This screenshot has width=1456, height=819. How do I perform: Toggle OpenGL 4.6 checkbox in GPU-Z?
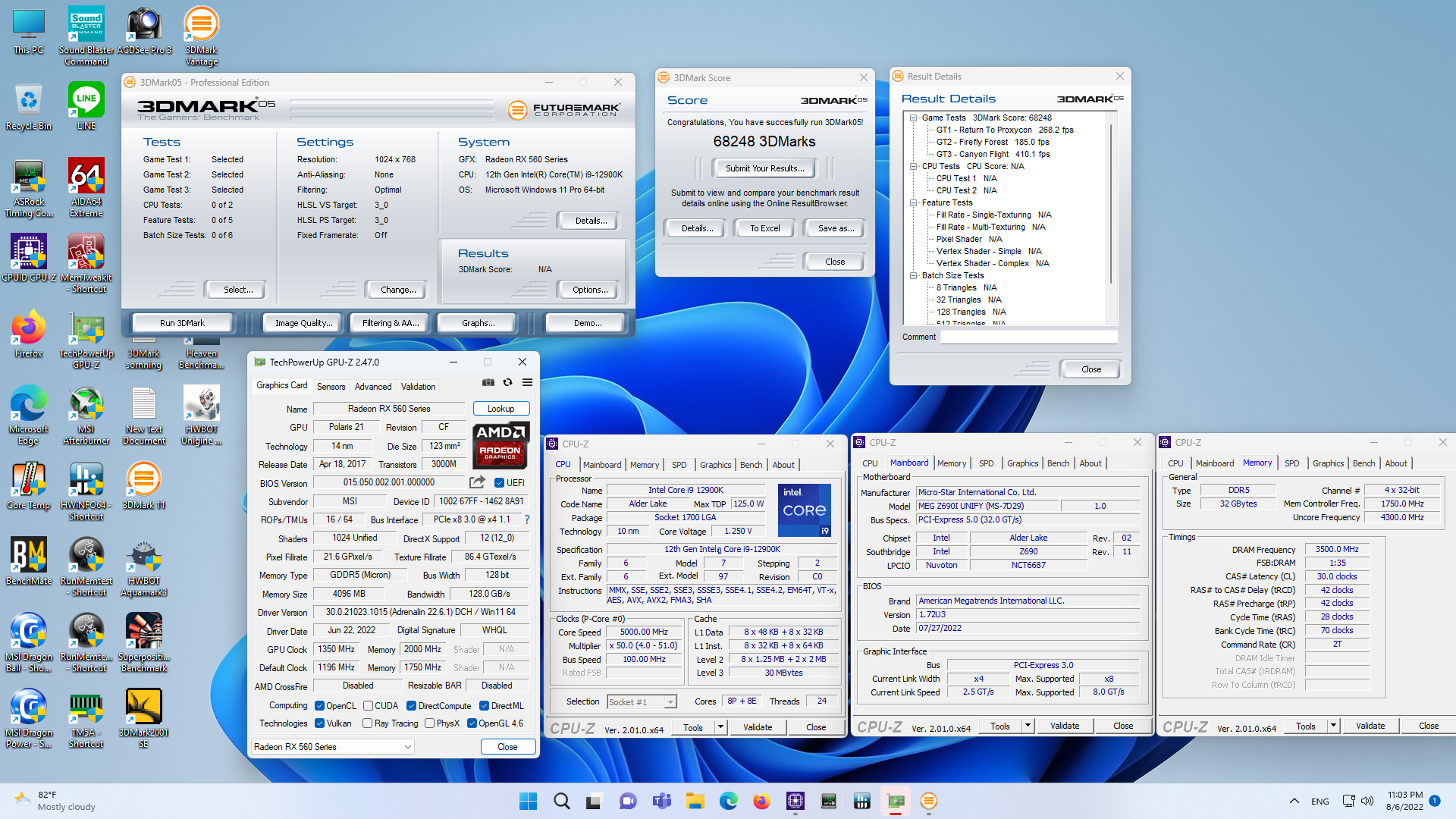[472, 723]
